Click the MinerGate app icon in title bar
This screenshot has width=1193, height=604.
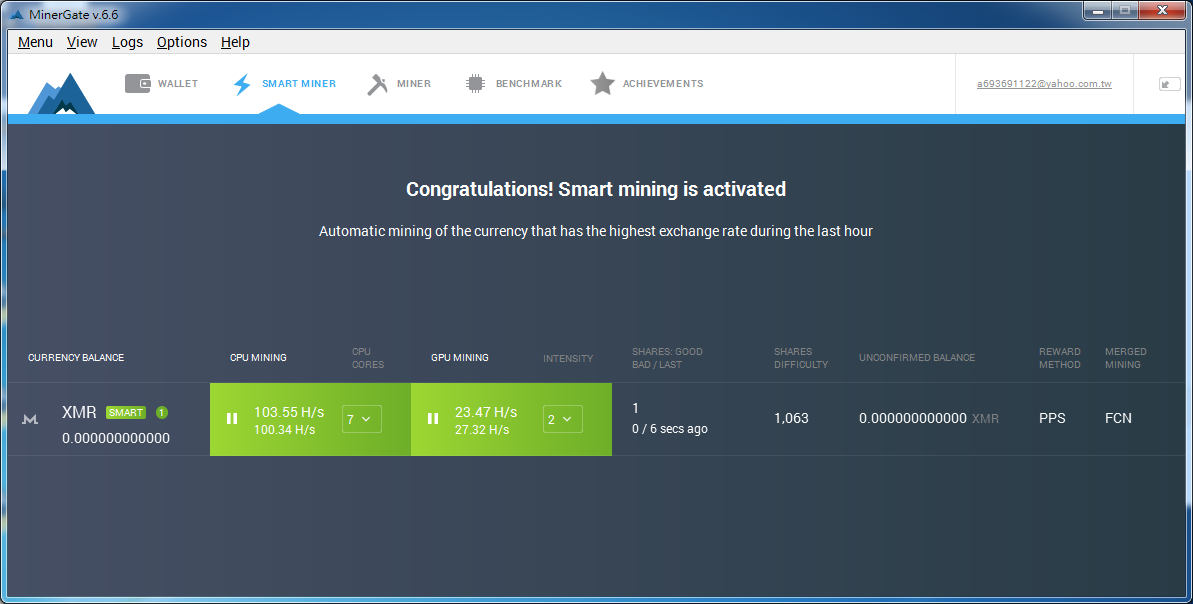(x=17, y=14)
